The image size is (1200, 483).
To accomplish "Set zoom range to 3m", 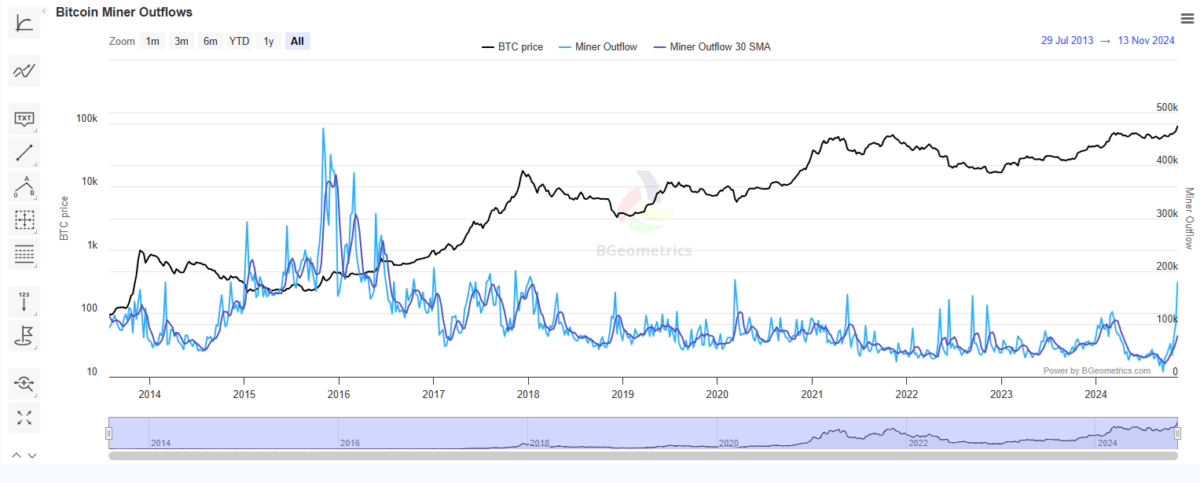I will coord(181,41).
